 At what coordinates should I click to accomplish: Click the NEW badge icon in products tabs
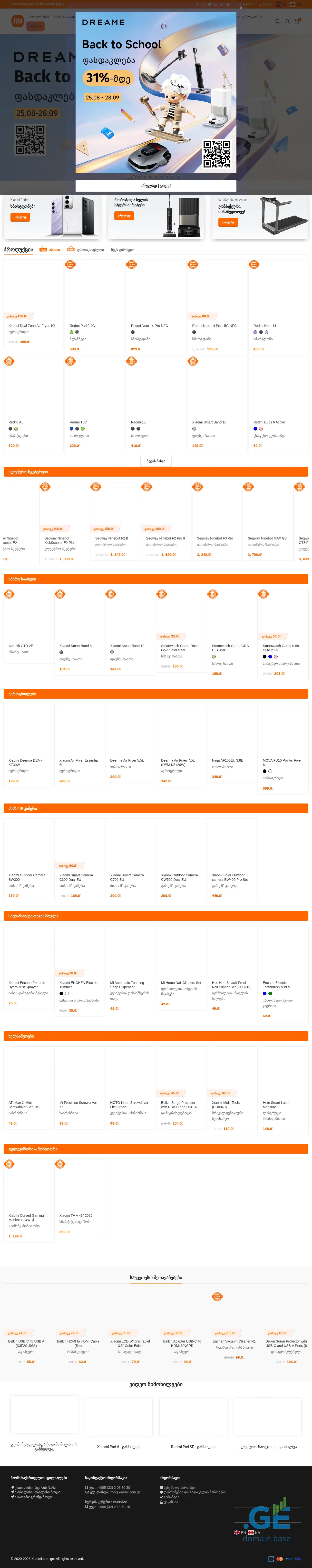coord(43,249)
